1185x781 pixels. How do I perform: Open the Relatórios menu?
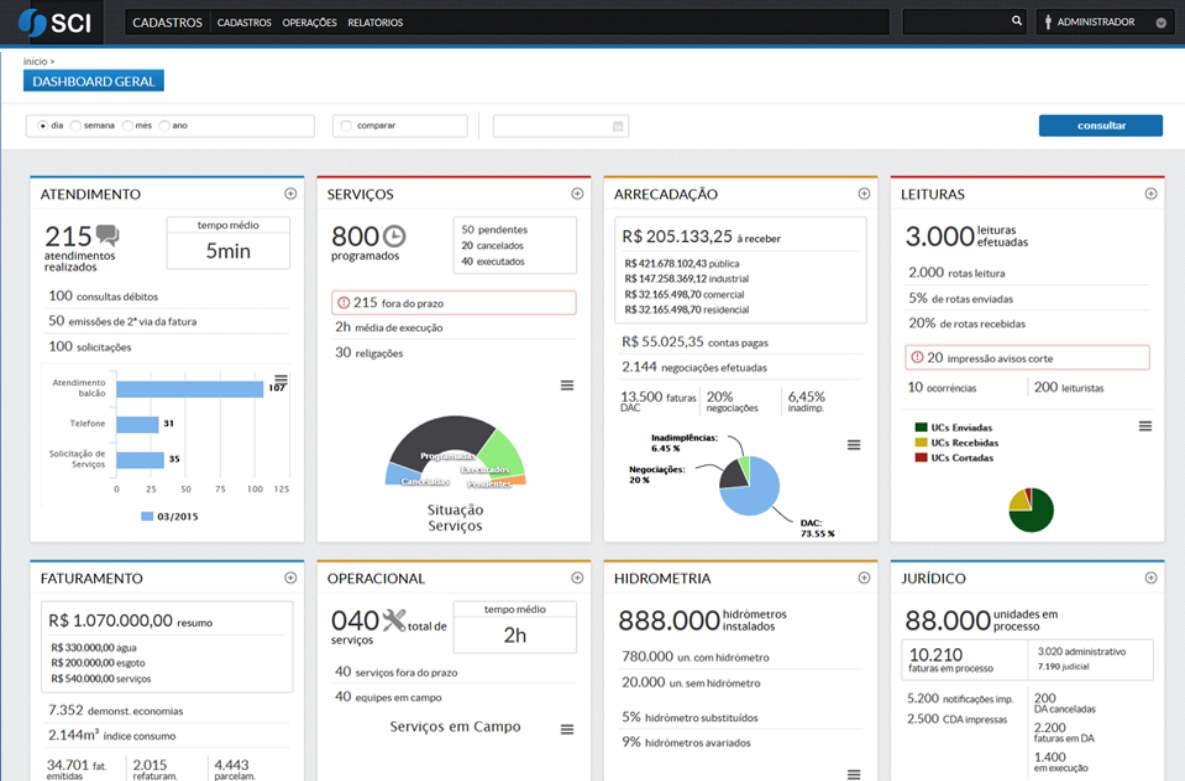(x=375, y=22)
